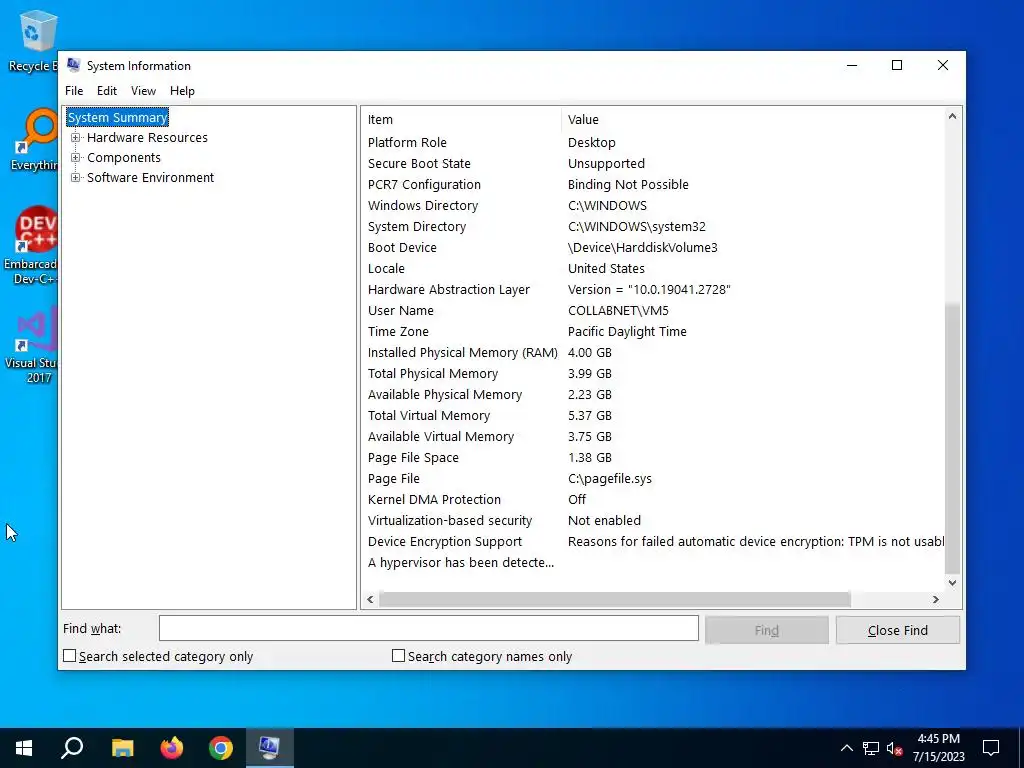Image resolution: width=1024 pixels, height=768 pixels.
Task: Enable Search category names only checkbox
Action: point(398,656)
